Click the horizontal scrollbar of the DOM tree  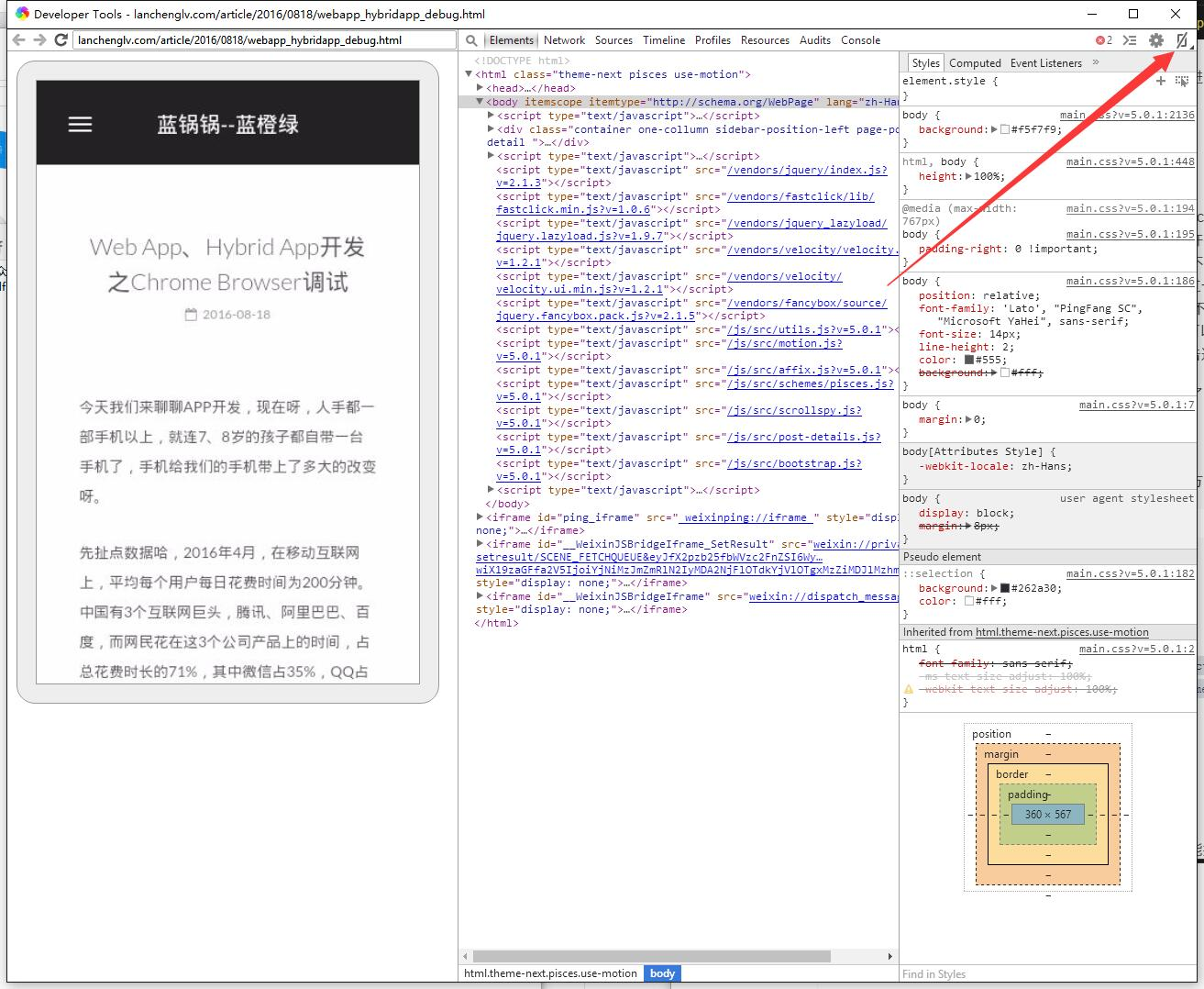(652, 956)
